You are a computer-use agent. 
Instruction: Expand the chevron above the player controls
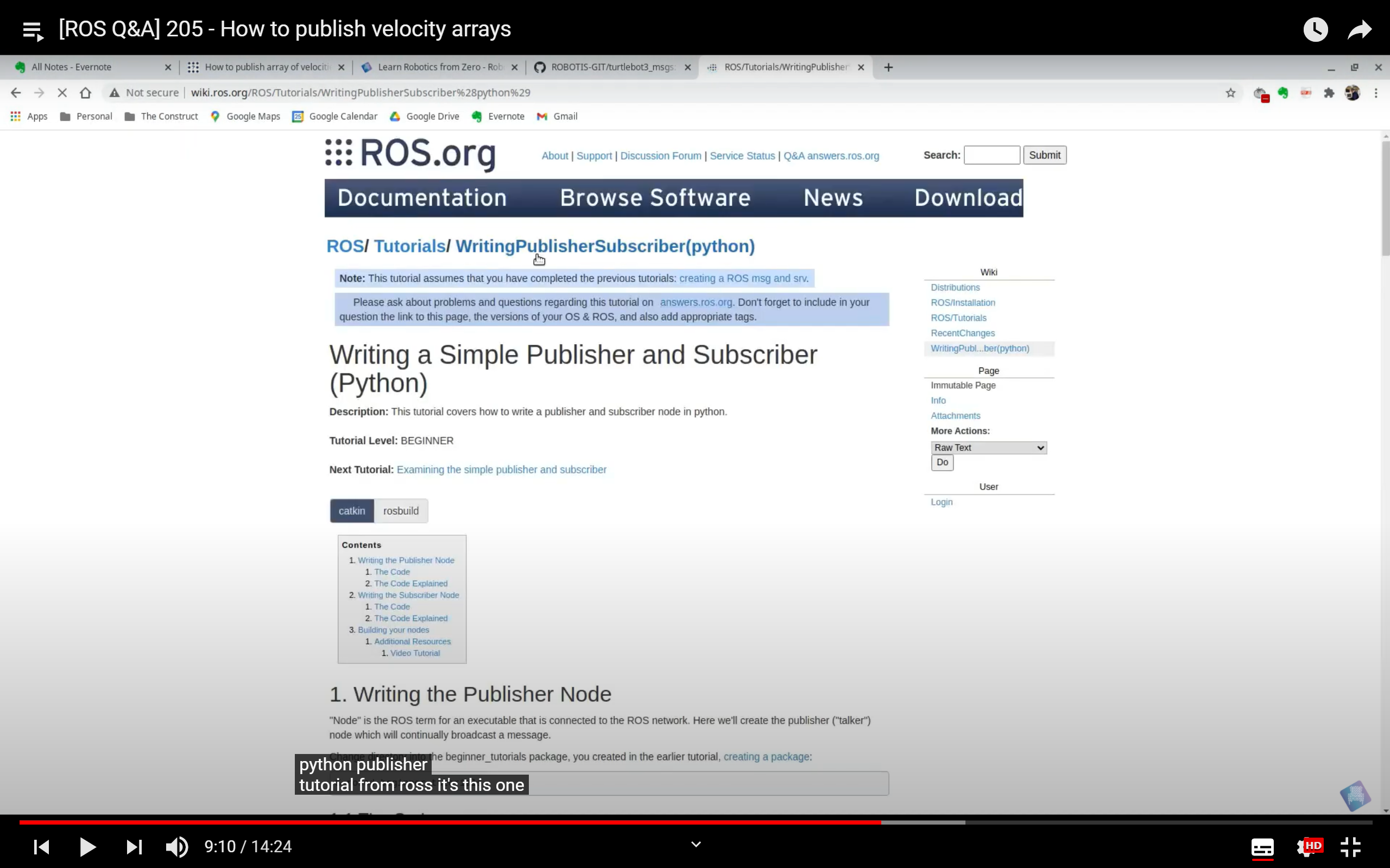point(696,845)
